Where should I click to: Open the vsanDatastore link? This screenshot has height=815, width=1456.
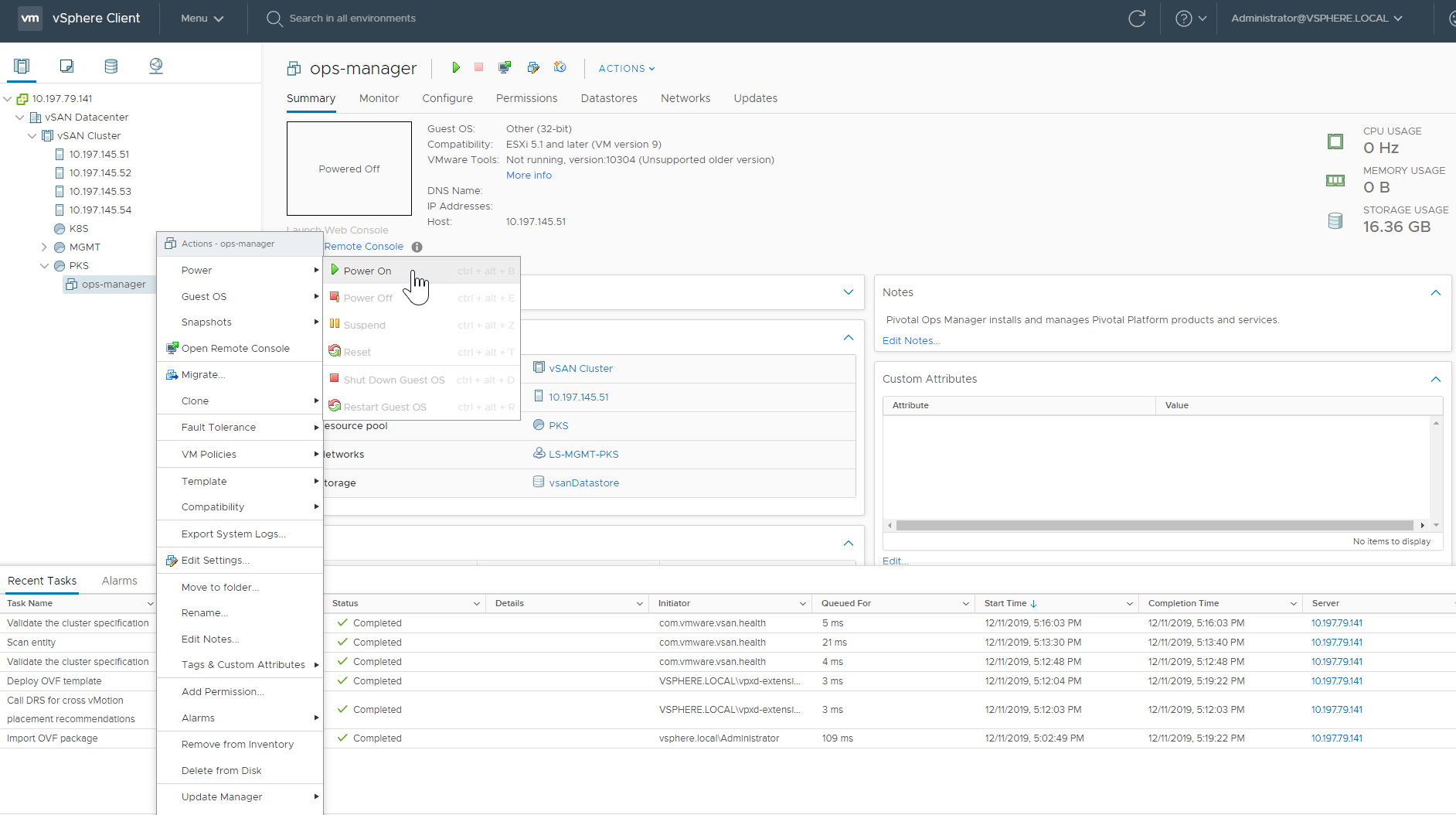click(583, 483)
